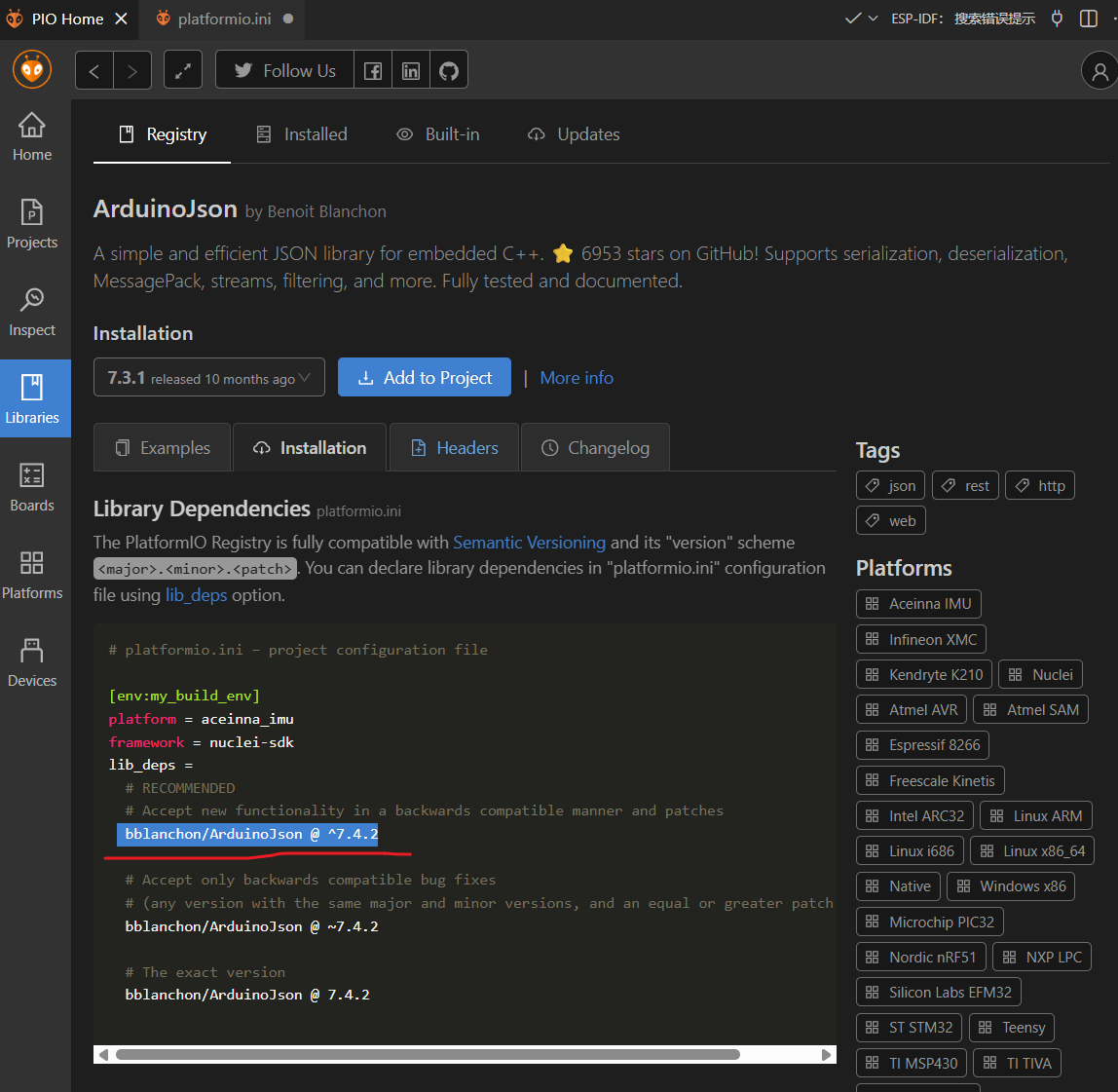Go back with the left arrow button
The image size is (1118, 1092).
(x=94, y=70)
